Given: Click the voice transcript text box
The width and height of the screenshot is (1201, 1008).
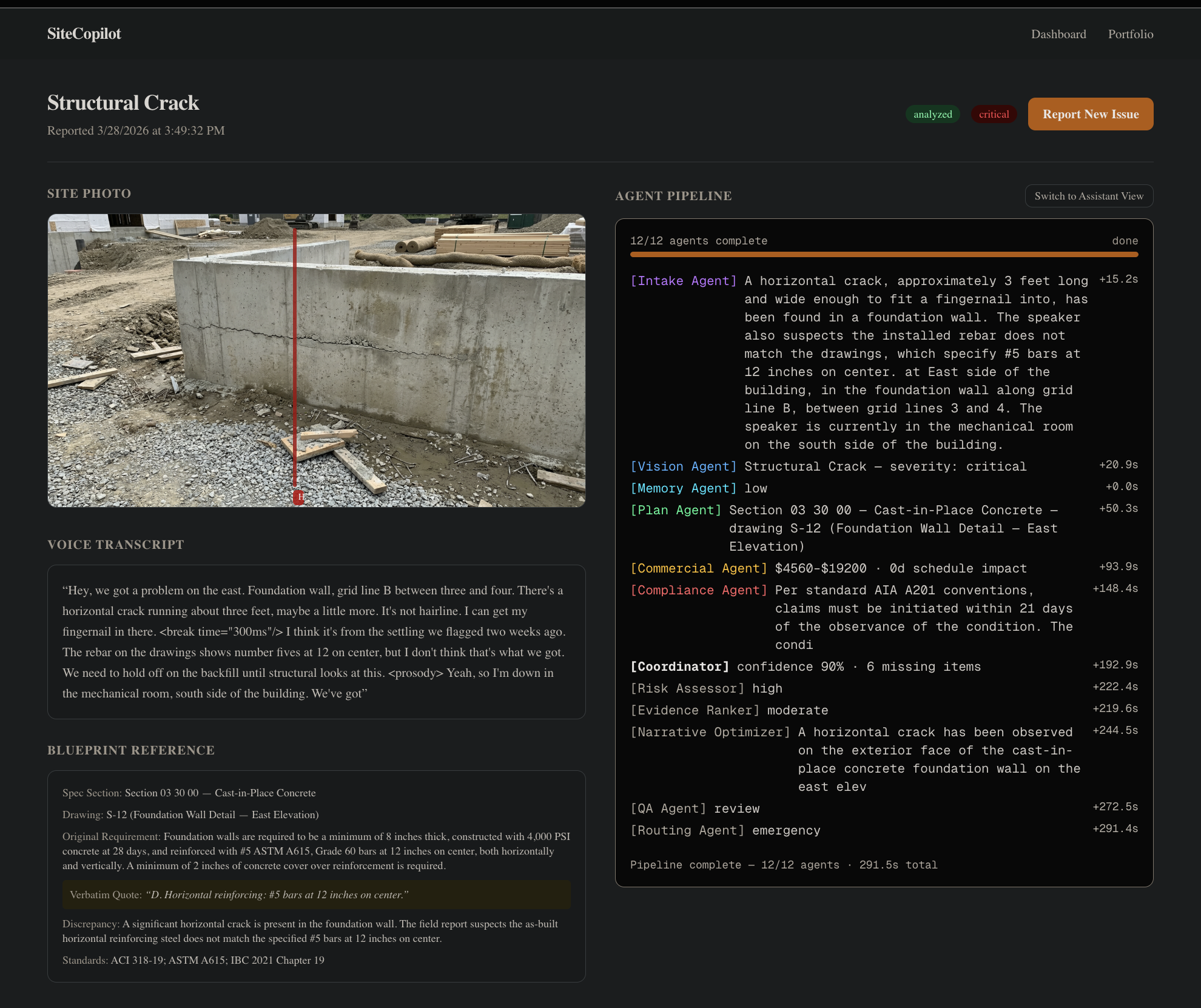Looking at the screenshot, I should pyautogui.click(x=316, y=642).
